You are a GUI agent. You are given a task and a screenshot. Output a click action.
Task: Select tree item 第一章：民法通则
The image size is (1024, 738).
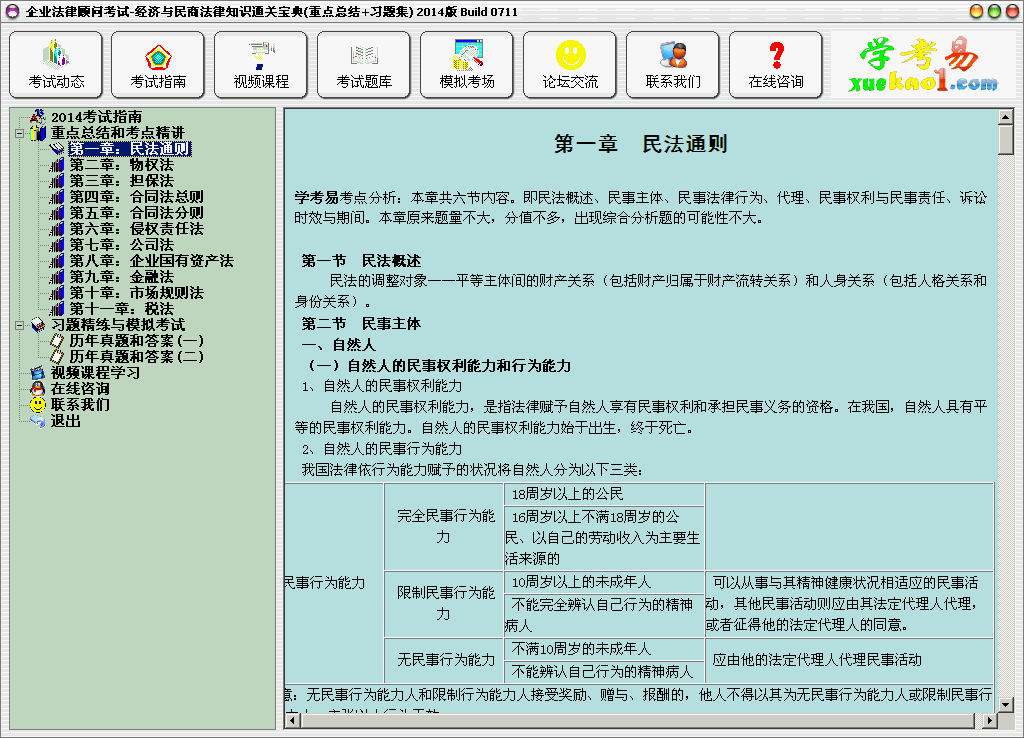coord(130,149)
